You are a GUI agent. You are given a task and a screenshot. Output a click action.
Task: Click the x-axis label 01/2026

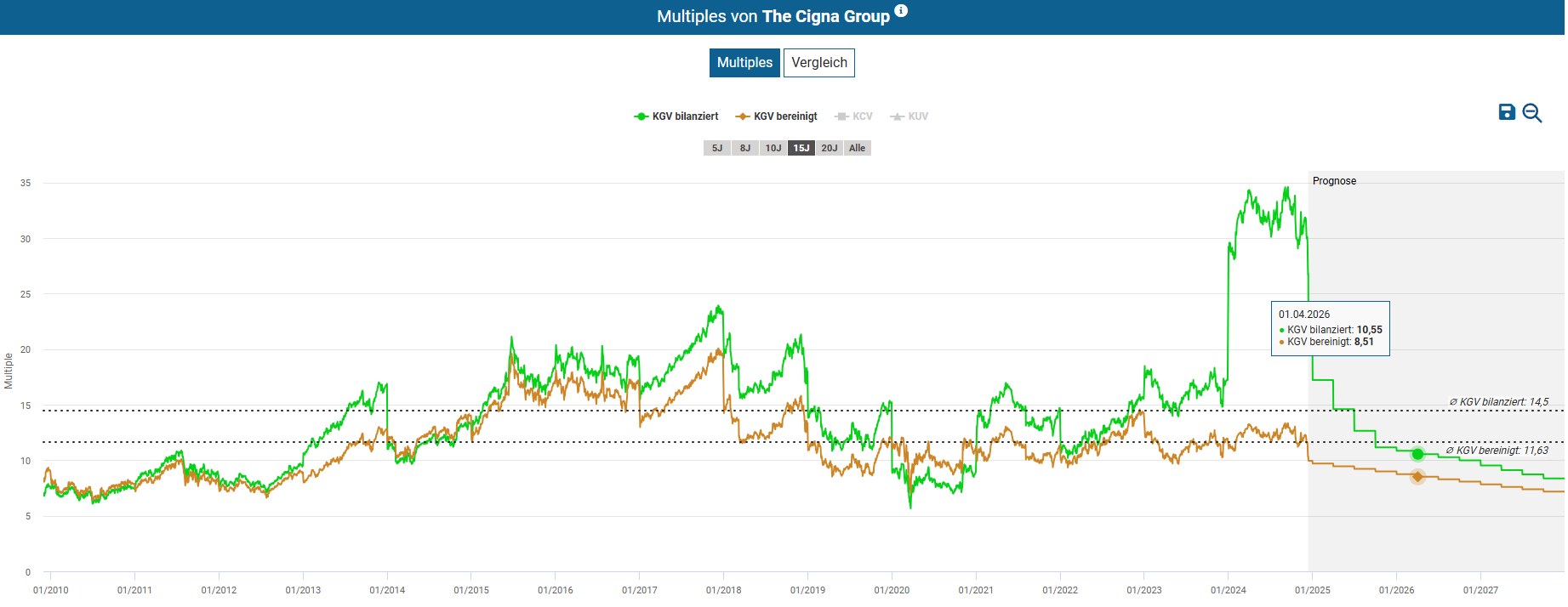coord(1397,590)
